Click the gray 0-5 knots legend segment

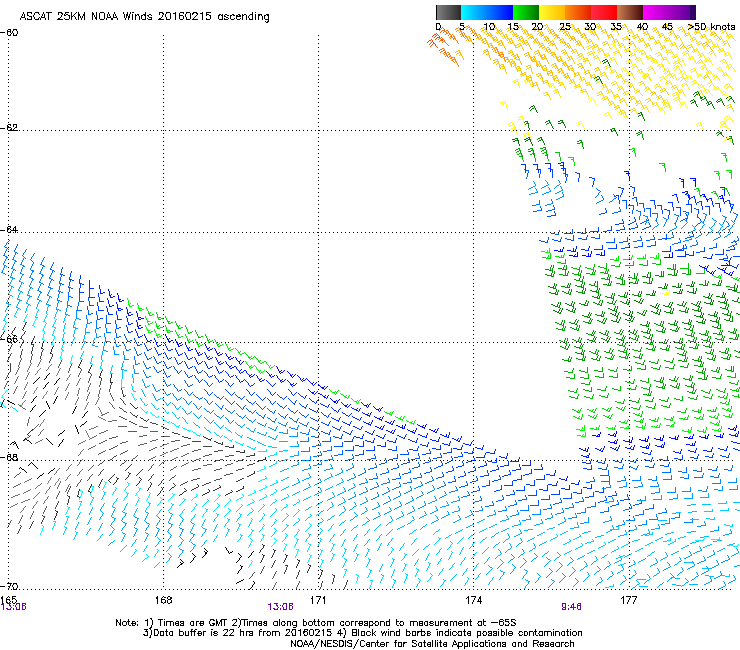pos(448,12)
